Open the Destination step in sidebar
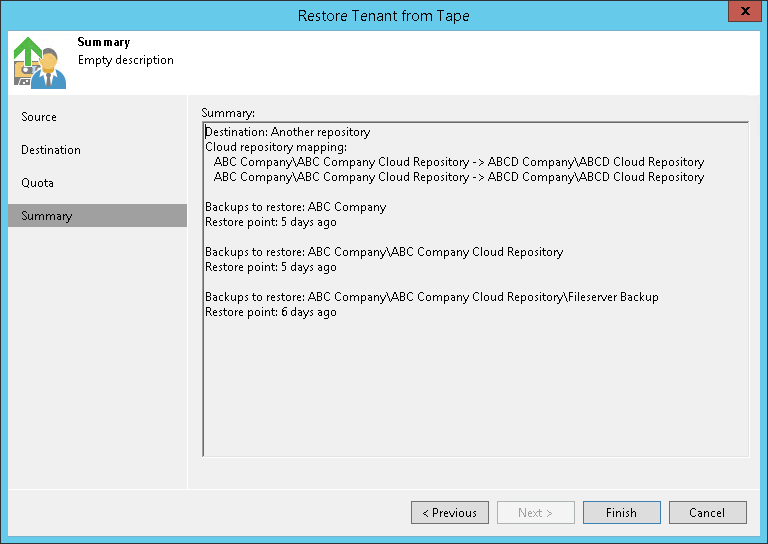Viewport: 768px width, 544px height. [x=51, y=150]
